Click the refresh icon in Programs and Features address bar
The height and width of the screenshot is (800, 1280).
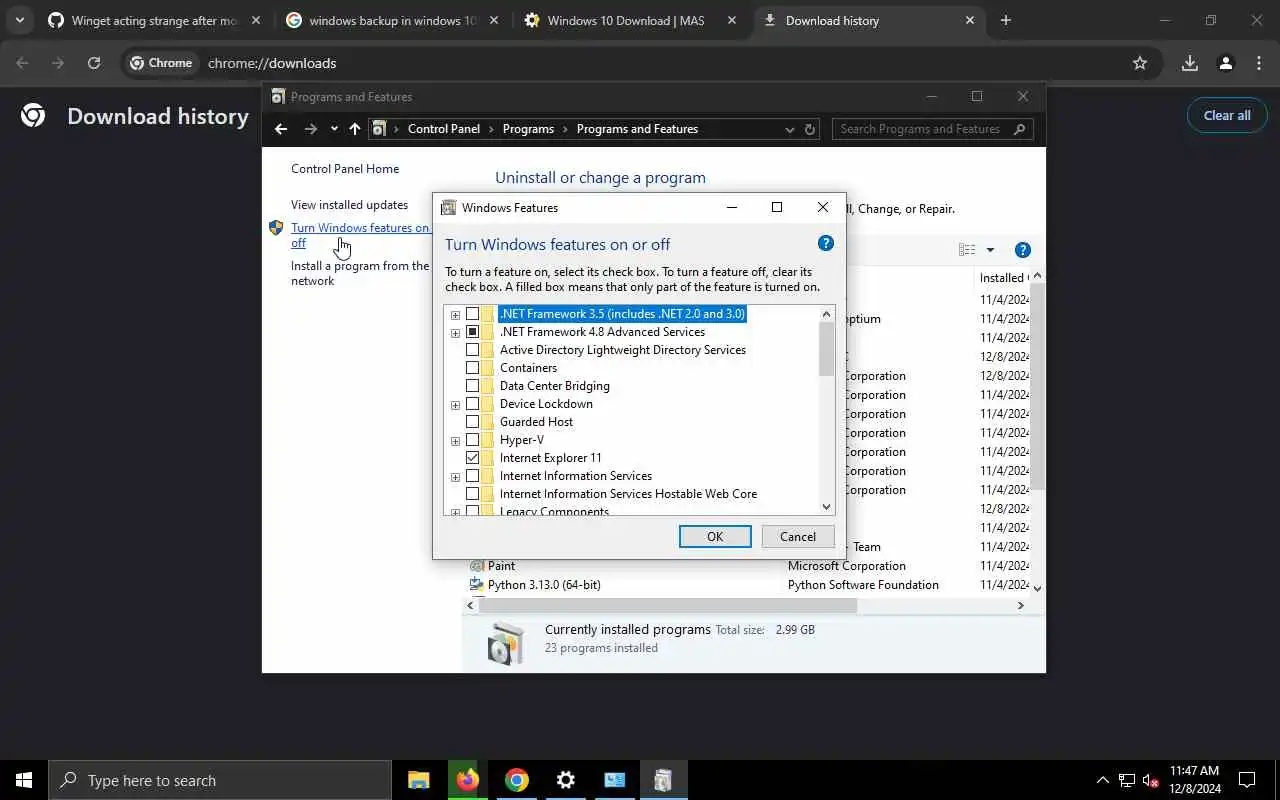coord(810,129)
